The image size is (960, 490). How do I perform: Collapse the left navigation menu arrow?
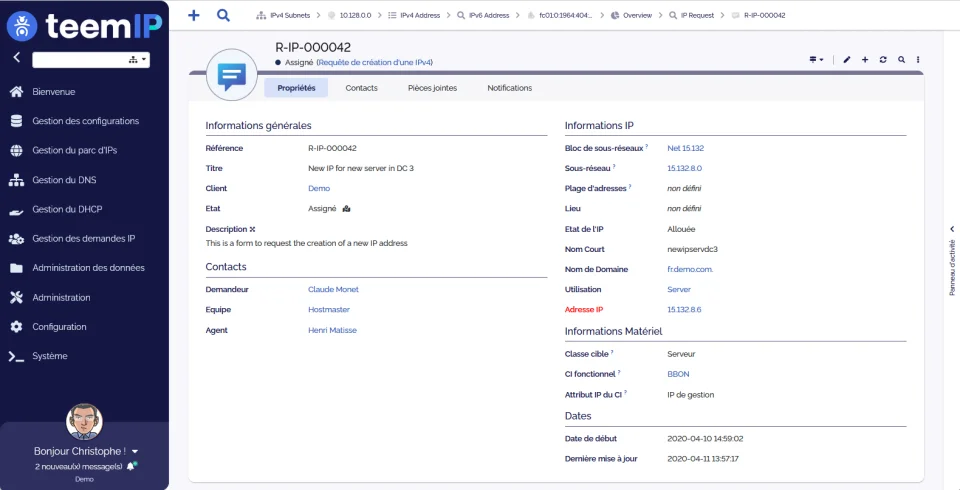pos(17,58)
